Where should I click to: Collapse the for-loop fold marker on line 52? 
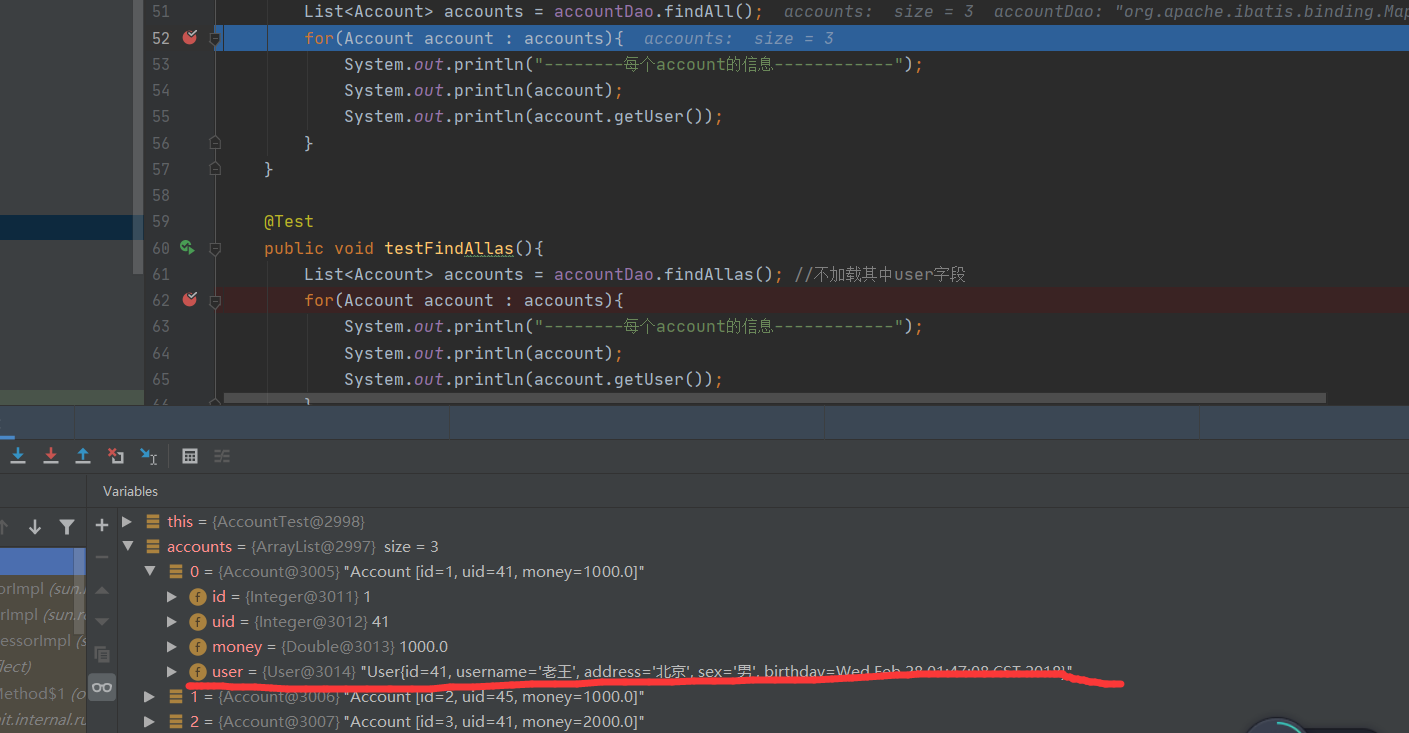pyautogui.click(x=215, y=38)
